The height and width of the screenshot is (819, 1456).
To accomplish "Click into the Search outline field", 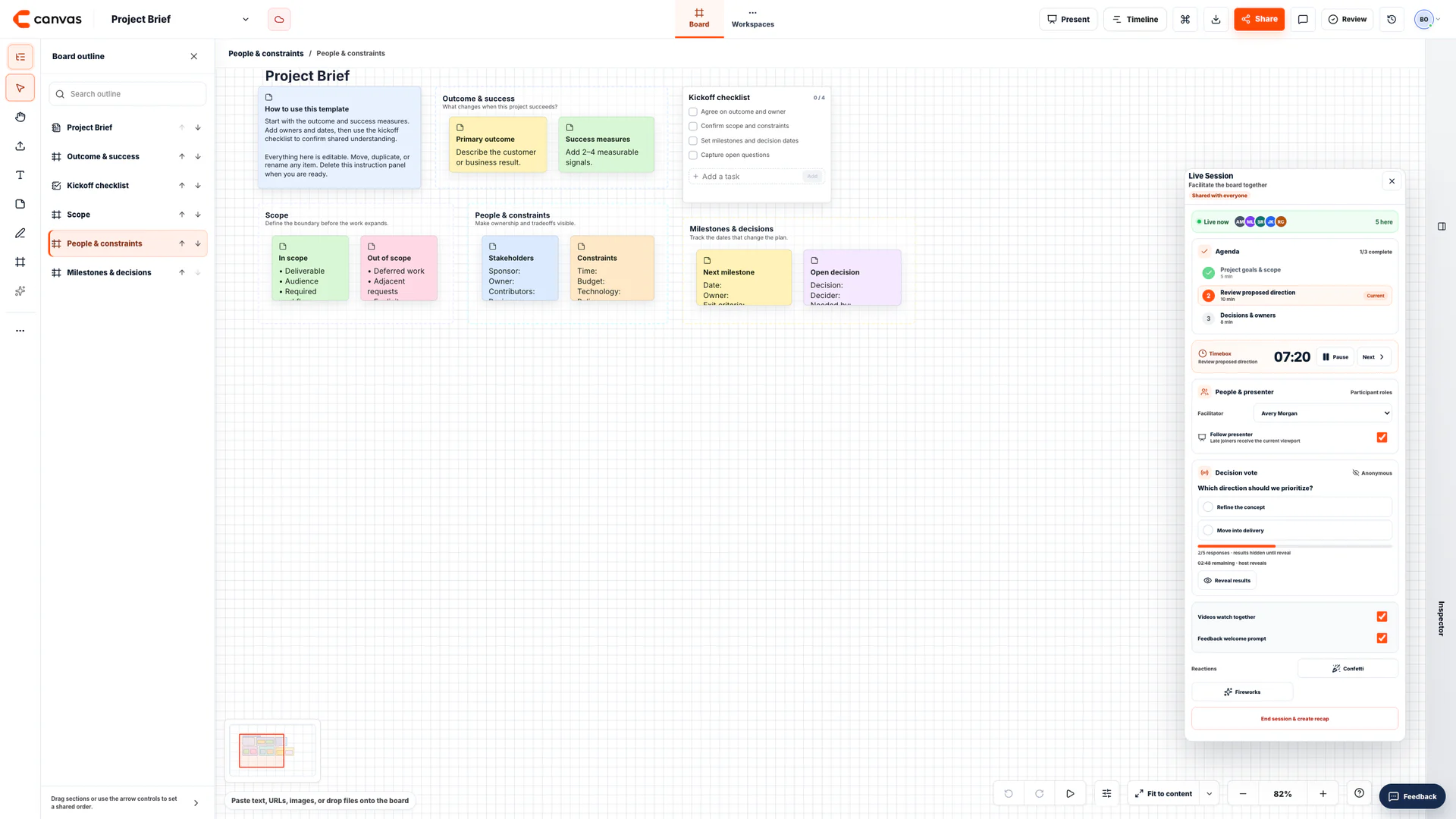I will (127, 94).
